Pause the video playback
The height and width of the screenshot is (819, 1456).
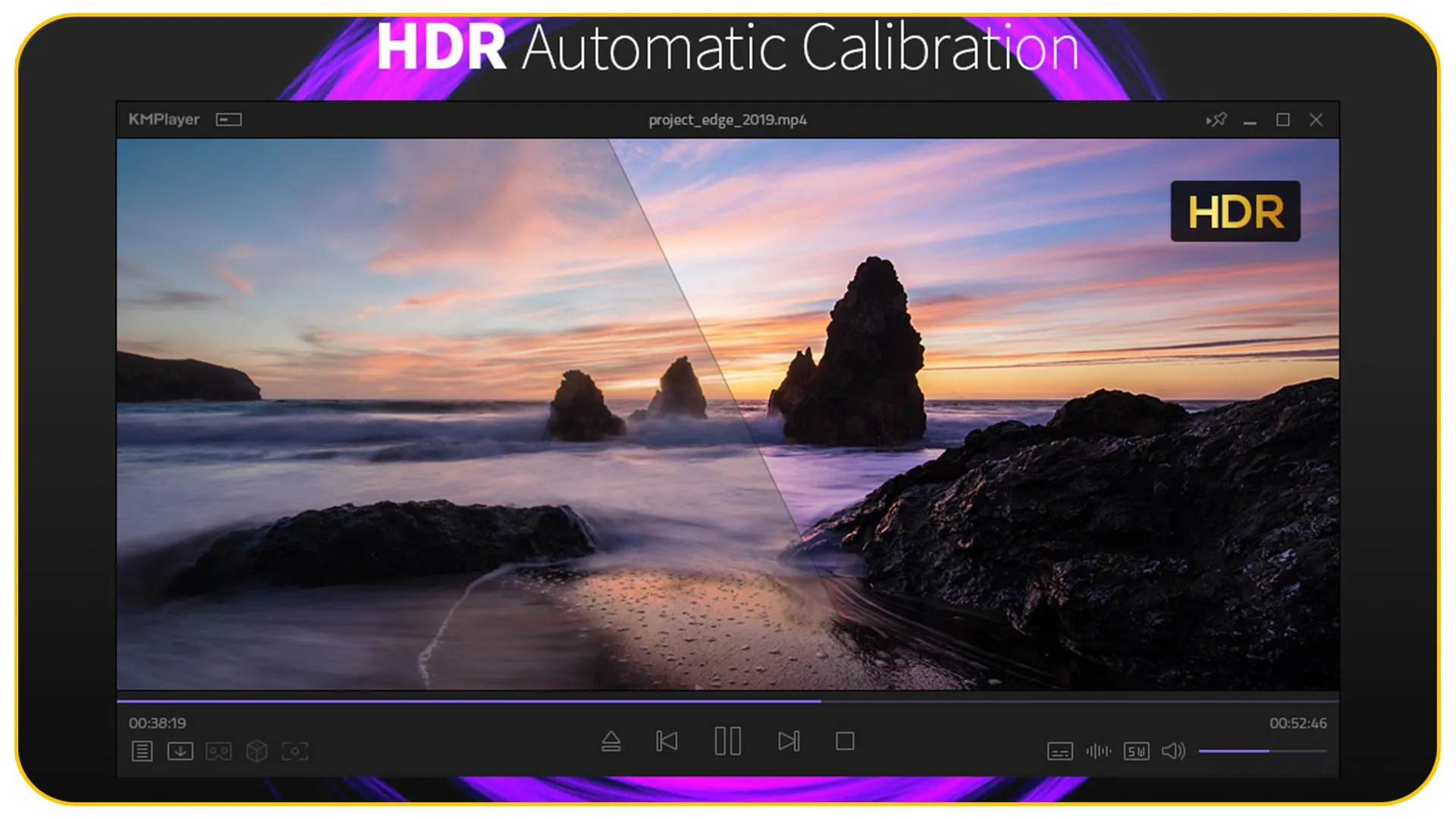click(728, 742)
